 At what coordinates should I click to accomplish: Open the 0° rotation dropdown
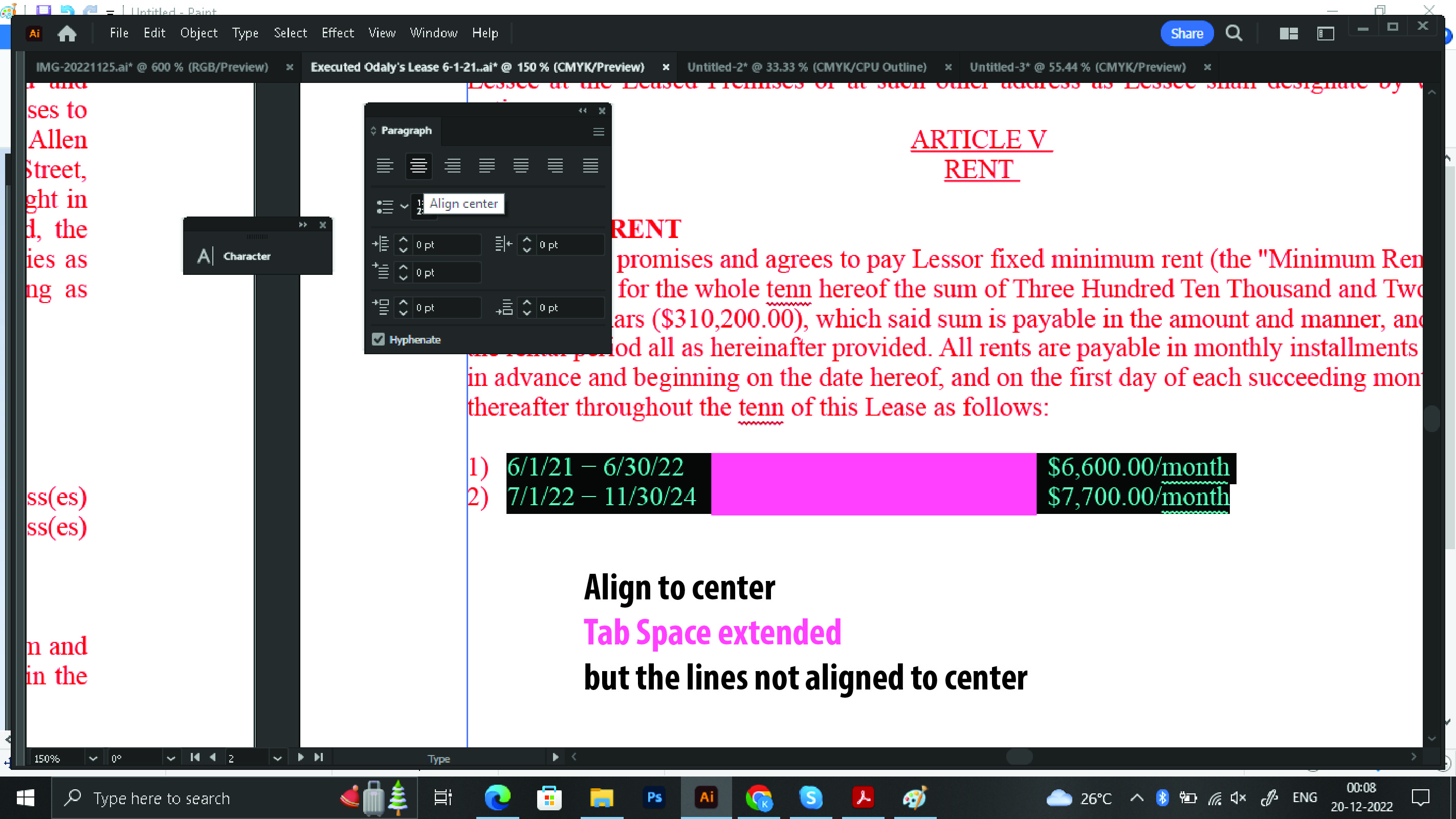[x=171, y=758]
